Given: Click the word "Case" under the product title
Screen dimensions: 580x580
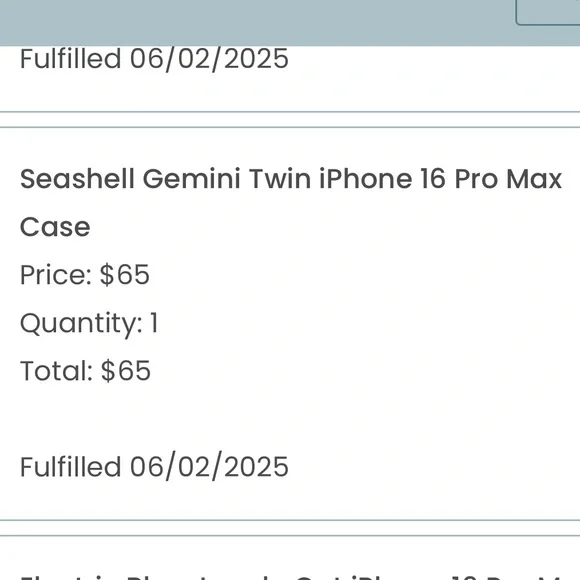Looking at the screenshot, I should click(x=55, y=227).
